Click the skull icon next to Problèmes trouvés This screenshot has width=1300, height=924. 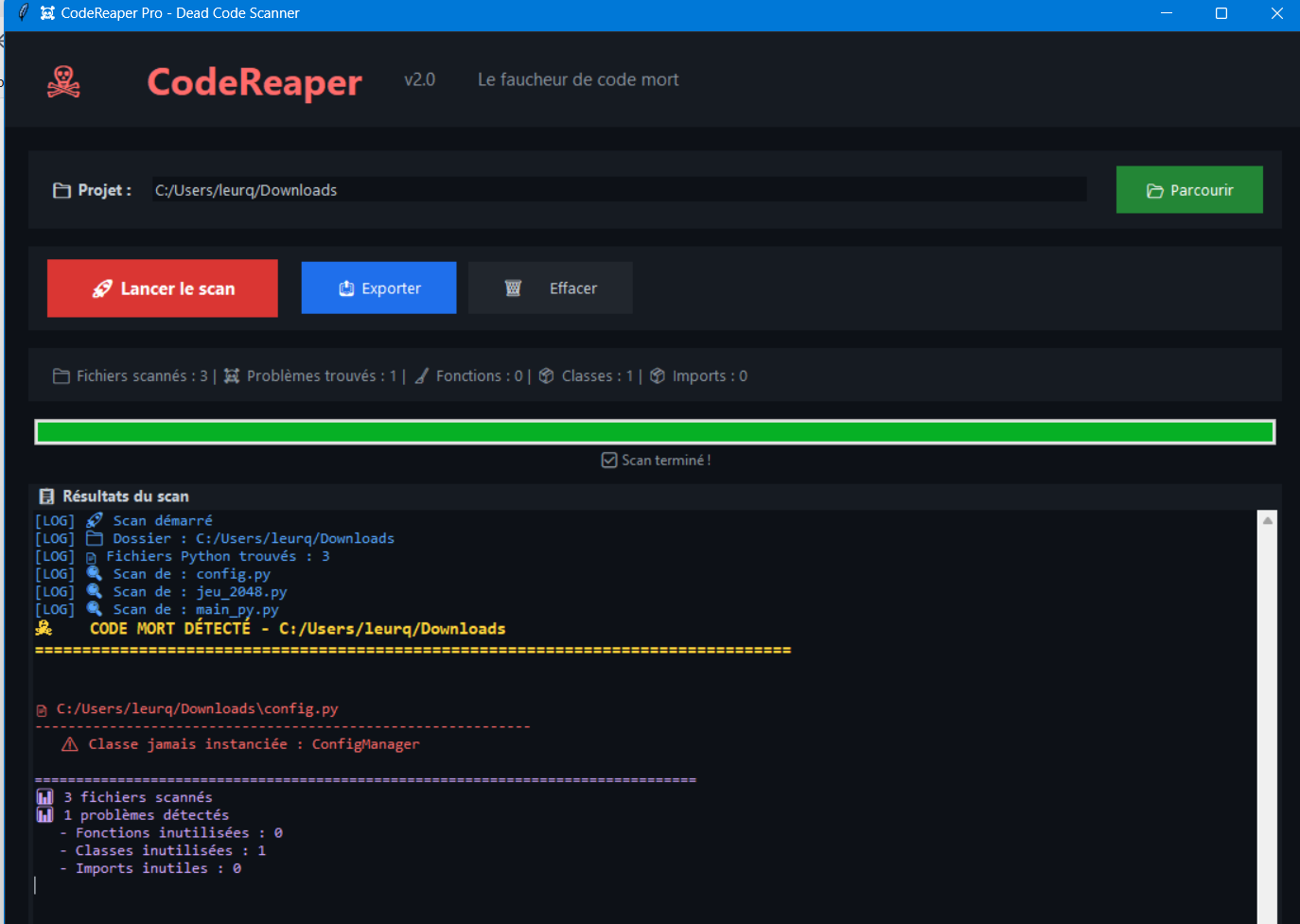click(232, 376)
